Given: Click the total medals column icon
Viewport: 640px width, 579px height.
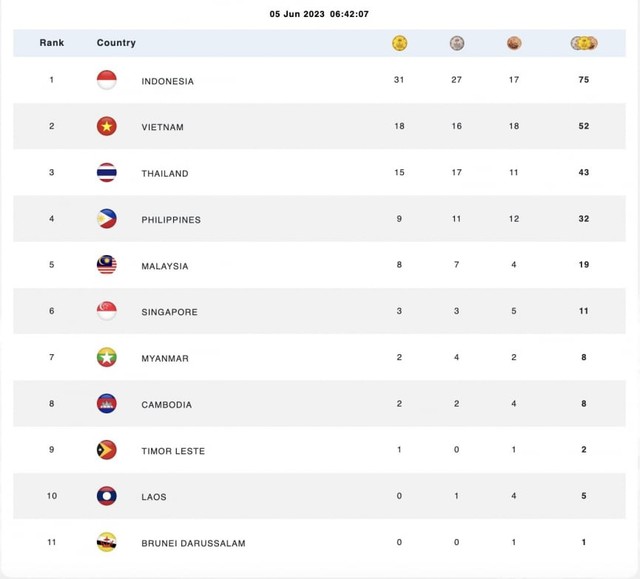Looking at the screenshot, I should 584,43.
